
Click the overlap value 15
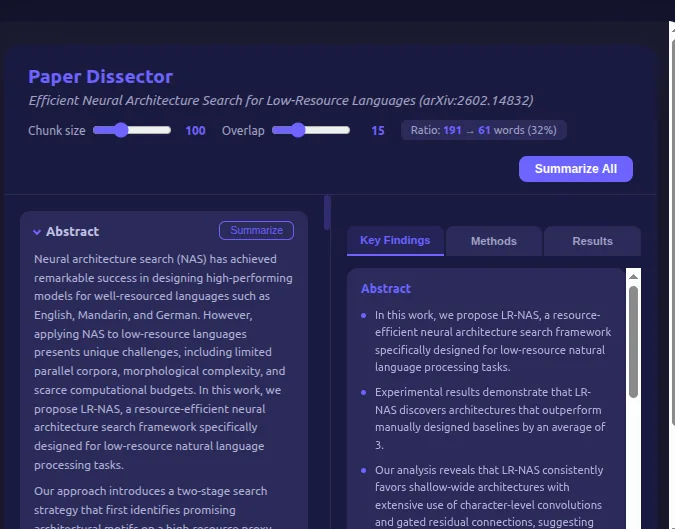click(378, 130)
